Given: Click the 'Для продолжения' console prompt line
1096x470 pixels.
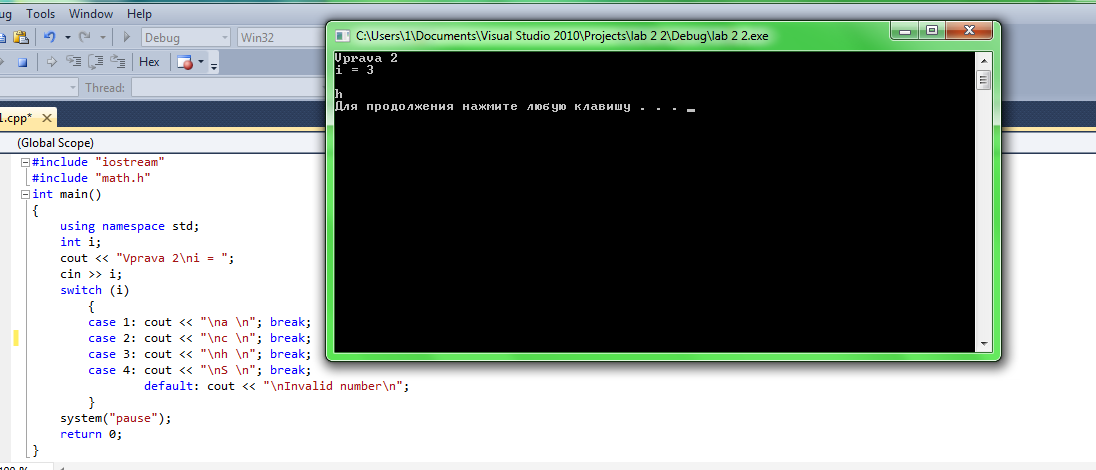Looking at the screenshot, I should (x=515, y=107).
